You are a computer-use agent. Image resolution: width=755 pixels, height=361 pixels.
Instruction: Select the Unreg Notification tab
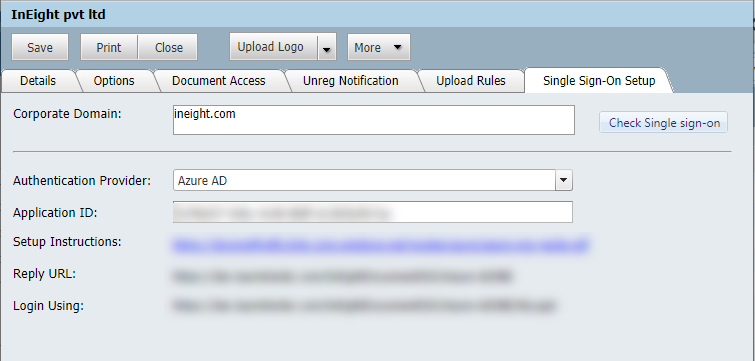coord(351,81)
